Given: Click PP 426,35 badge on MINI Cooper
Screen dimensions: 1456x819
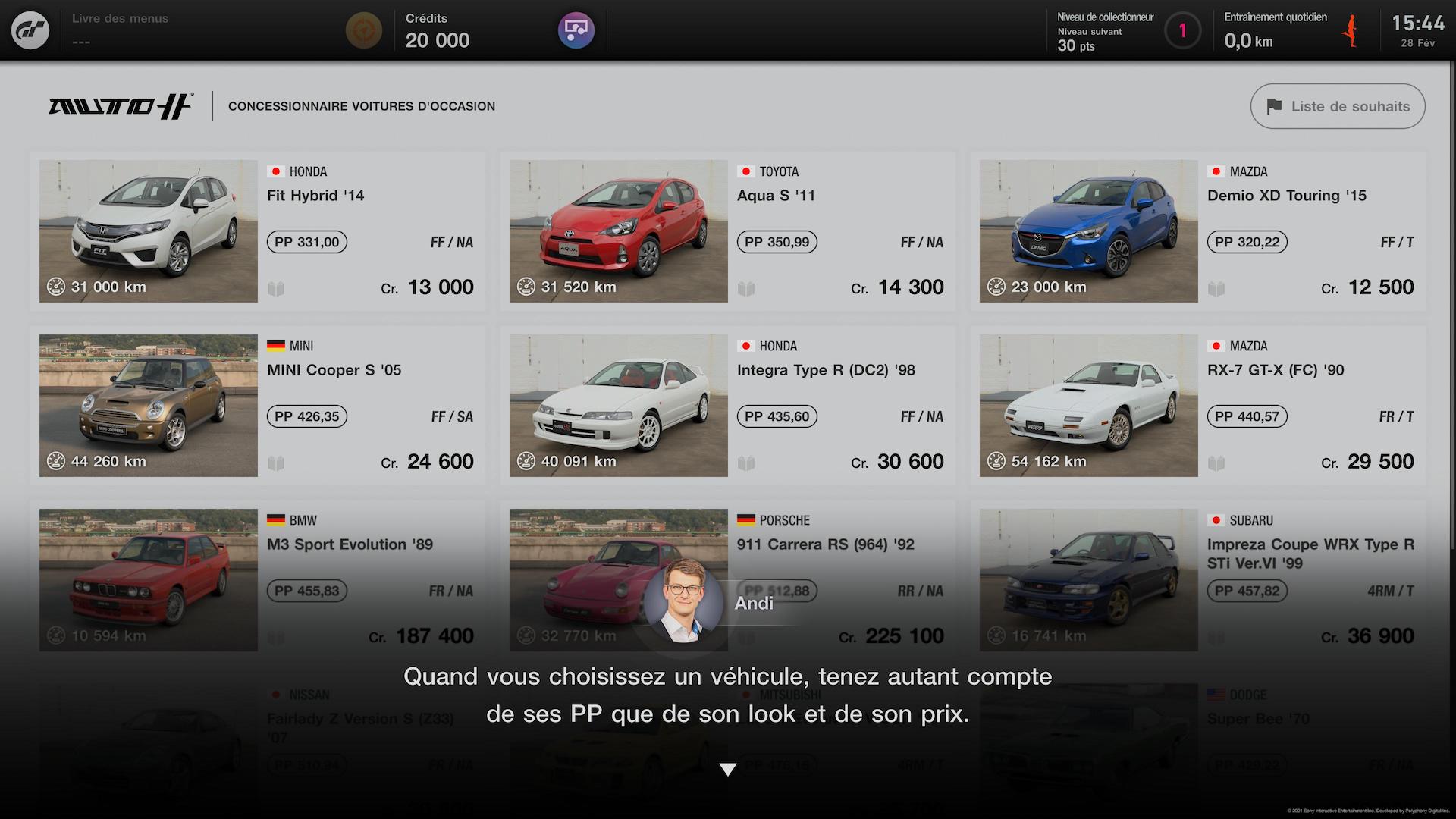Looking at the screenshot, I should tap(307, 416).
